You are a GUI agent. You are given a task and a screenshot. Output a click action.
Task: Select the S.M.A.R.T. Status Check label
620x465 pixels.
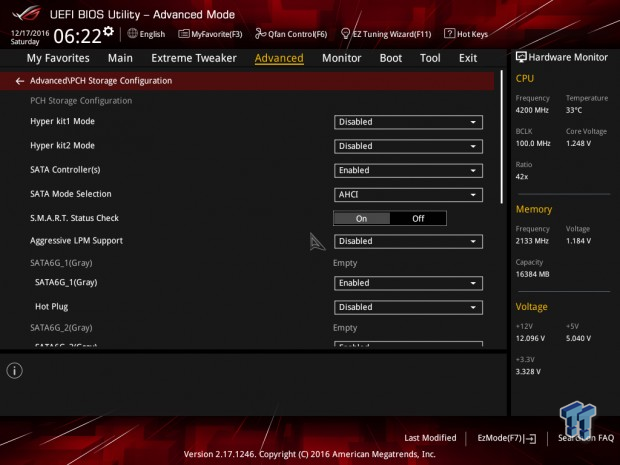coord(74,218)
